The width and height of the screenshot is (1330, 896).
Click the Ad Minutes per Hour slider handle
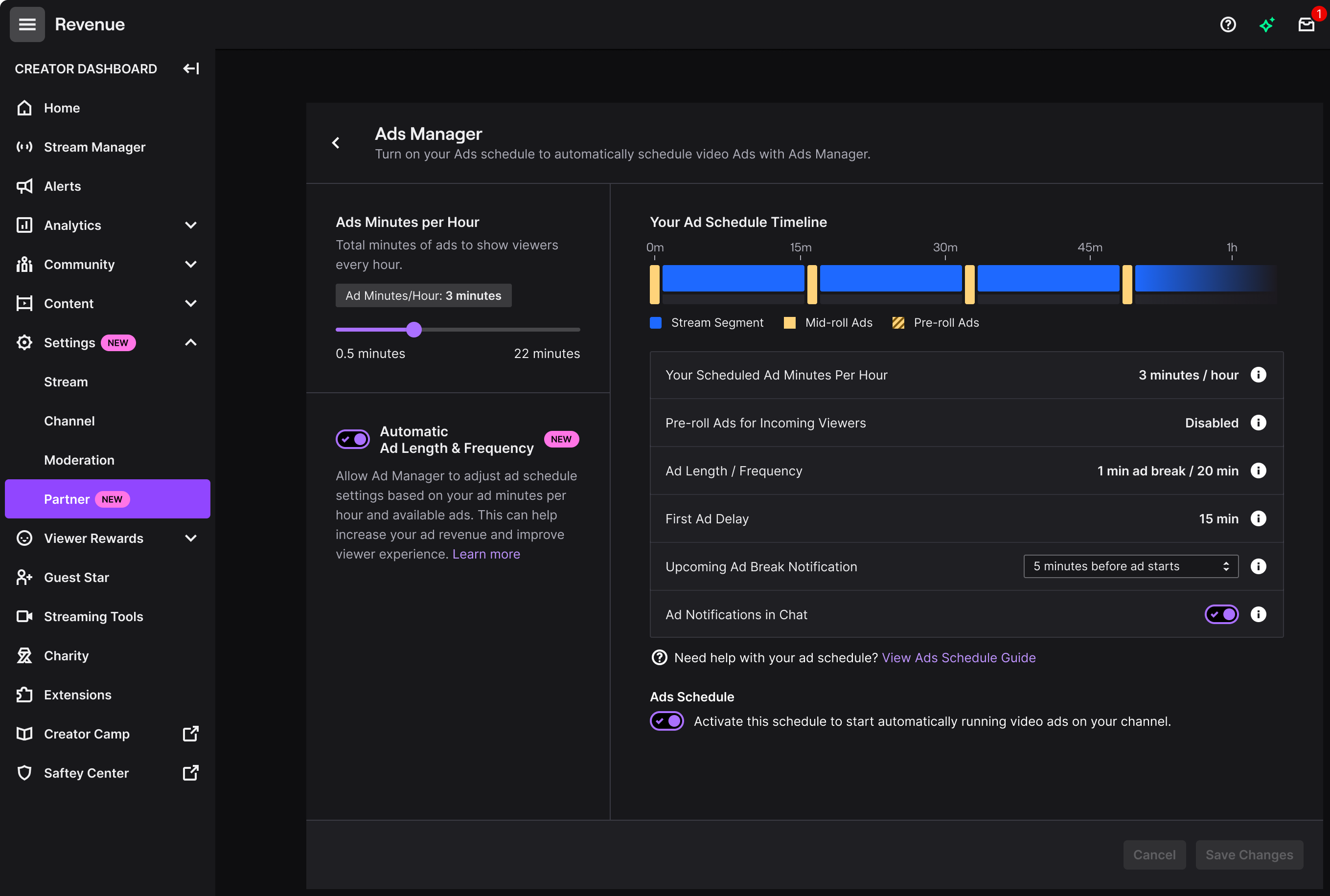(x=414, y=330)
